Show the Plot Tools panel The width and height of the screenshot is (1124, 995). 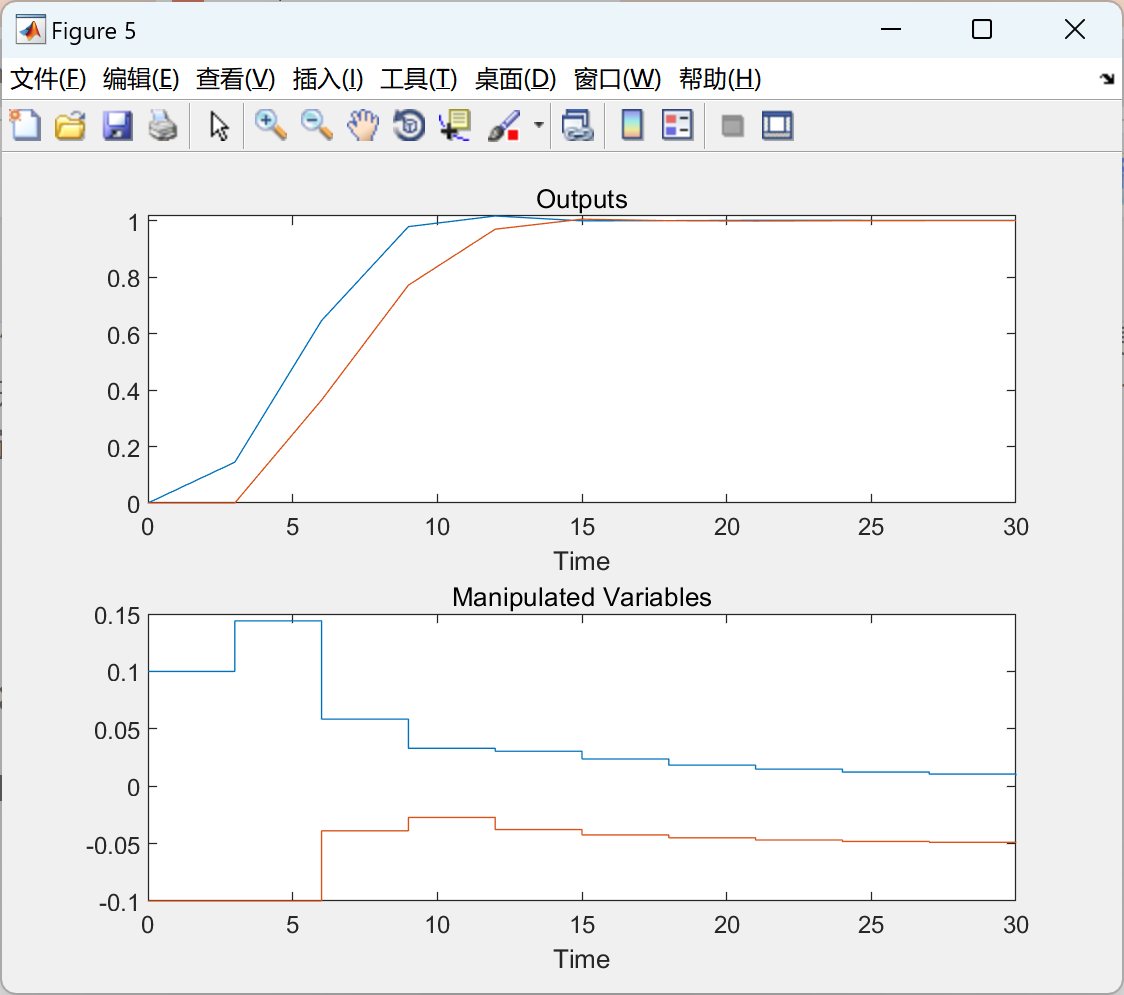(778, 125)
